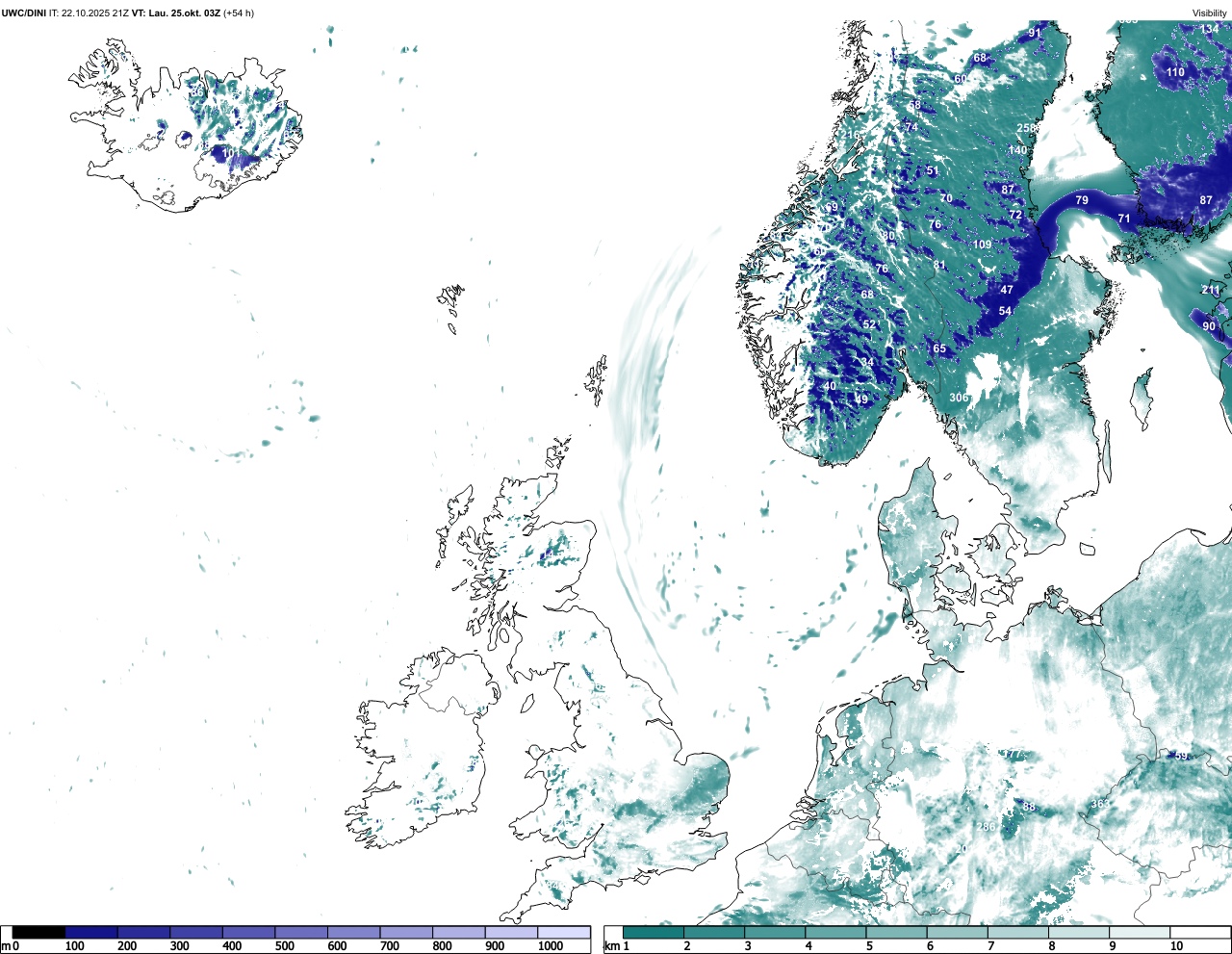Select the value 91 in northern Sweden
Screen dimensions: 1232x954
[1035, 33]
